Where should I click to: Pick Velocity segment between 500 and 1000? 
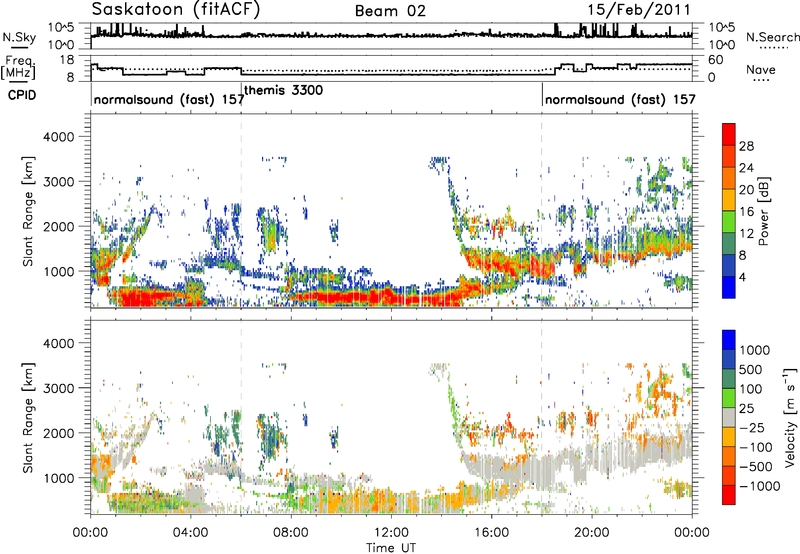729,359
